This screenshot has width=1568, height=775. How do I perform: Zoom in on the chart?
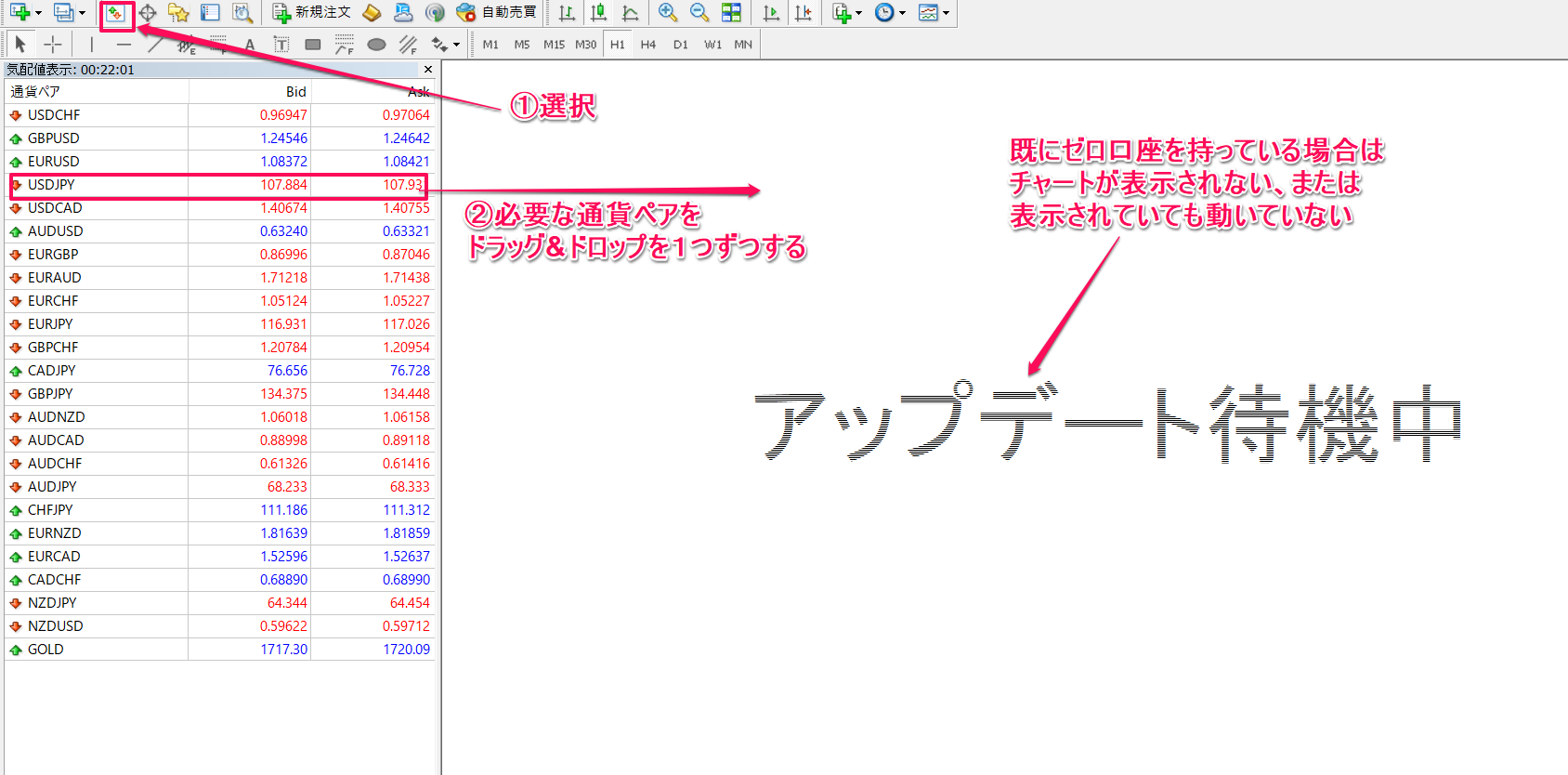[667, 13]
